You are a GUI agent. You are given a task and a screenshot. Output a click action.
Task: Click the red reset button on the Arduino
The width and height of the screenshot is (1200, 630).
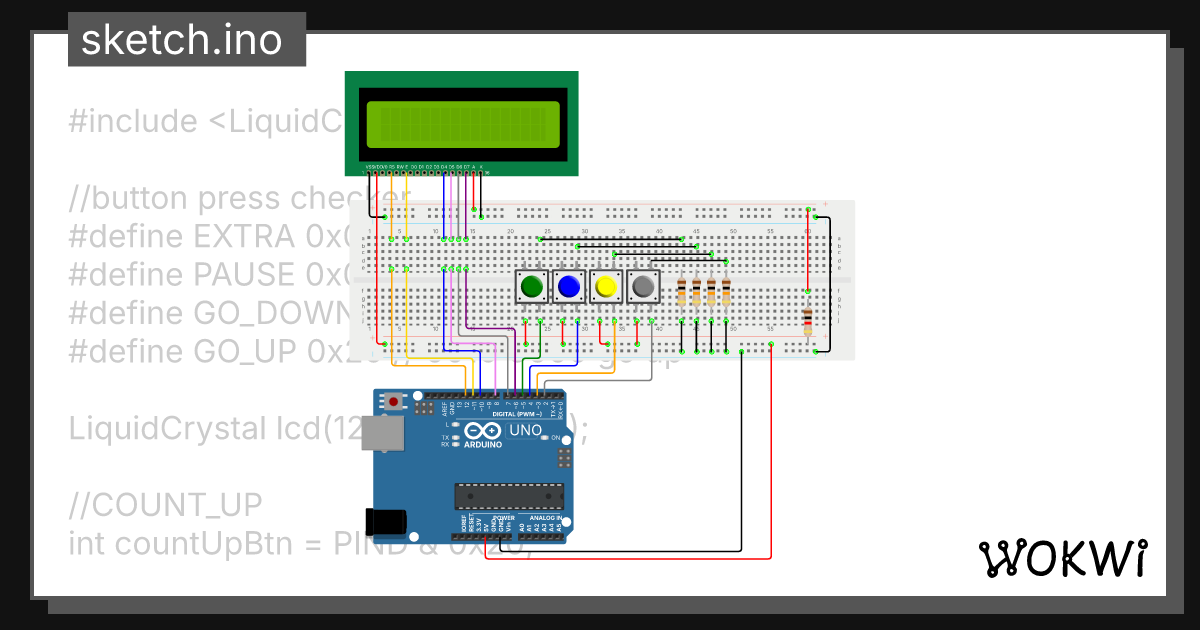tap(395, 402)
